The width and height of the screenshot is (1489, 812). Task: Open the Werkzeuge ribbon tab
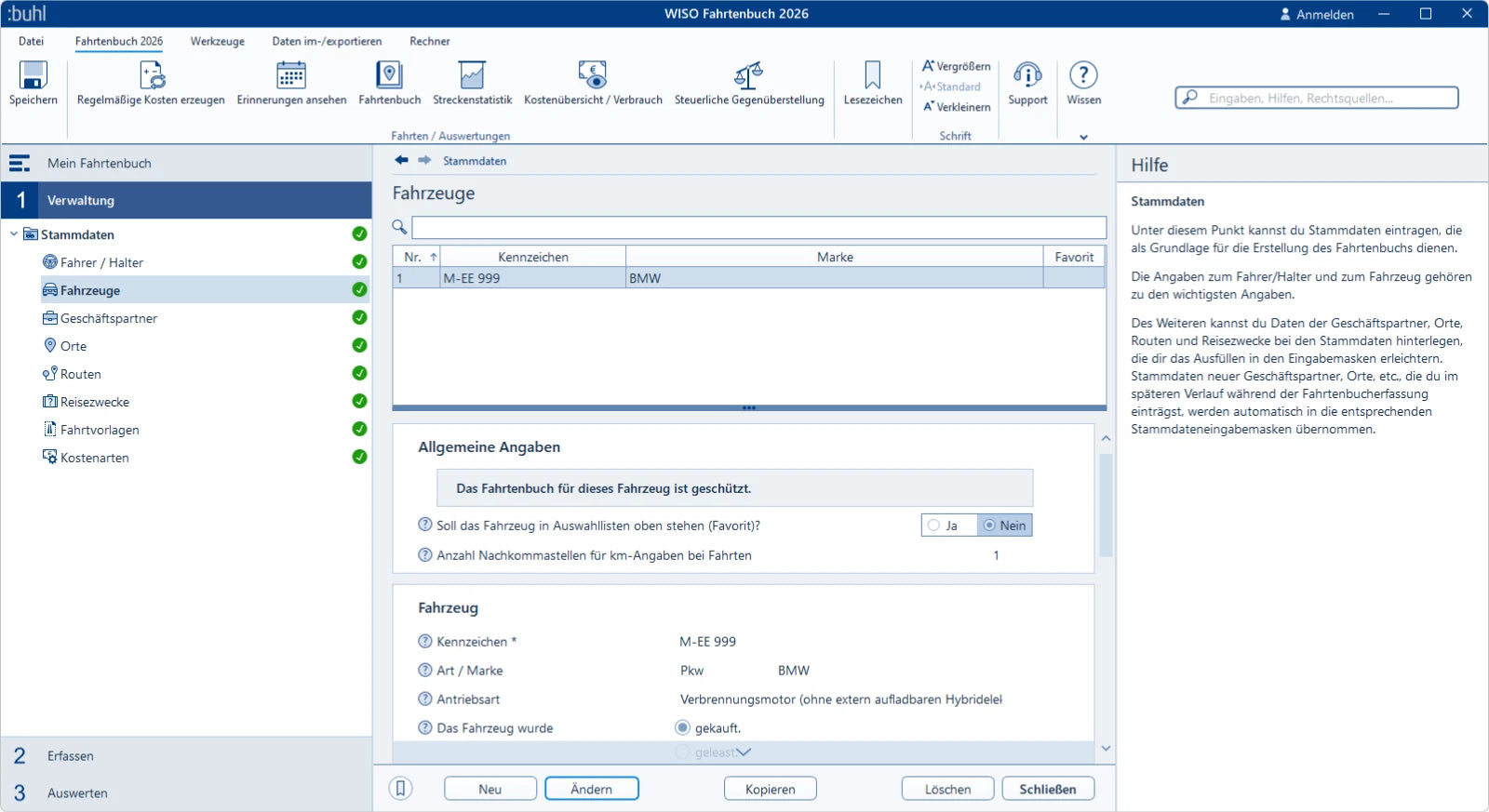218,41
